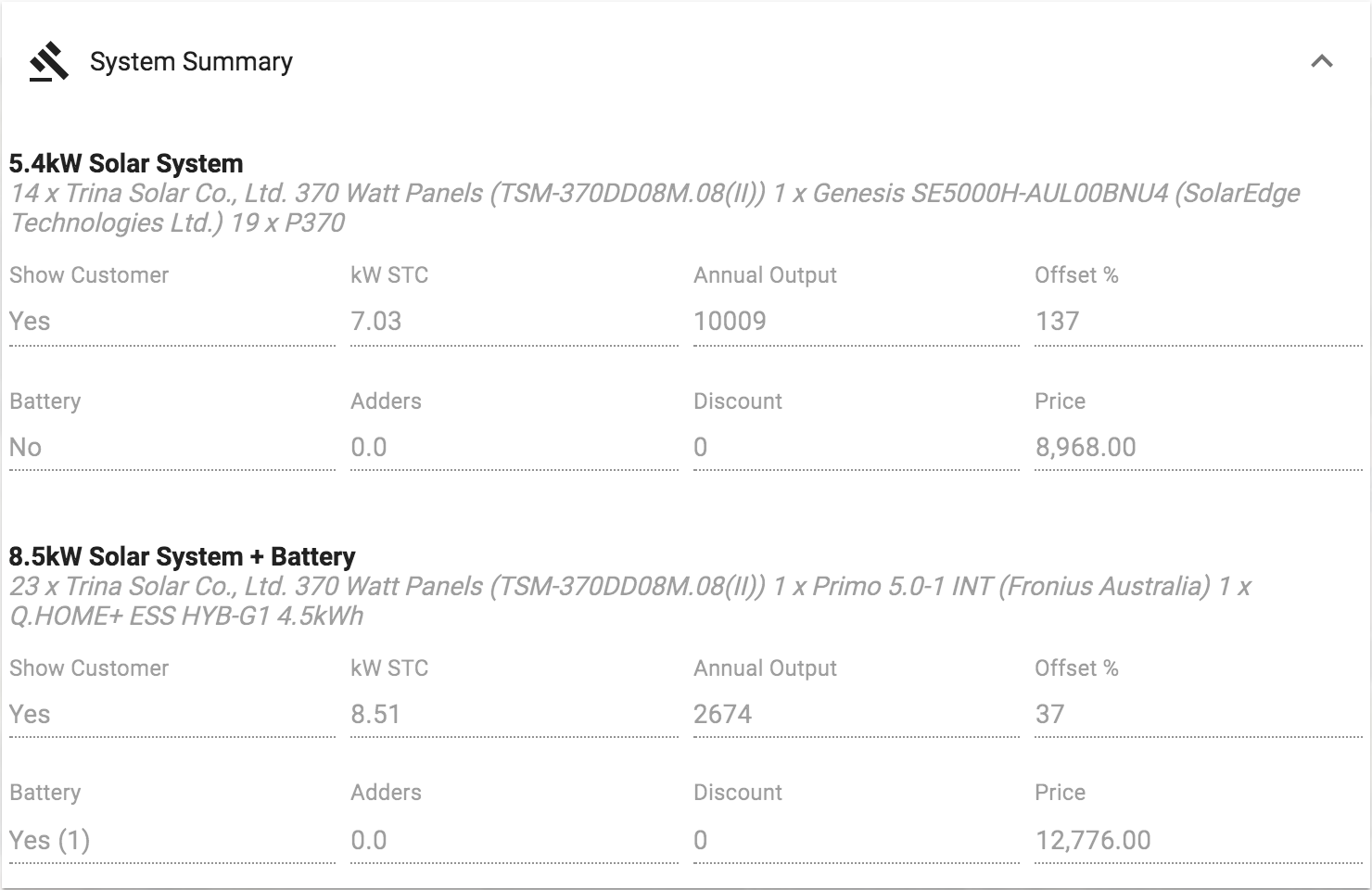Click the Price field showing 8,968.00
This screenshot has height=890, width=1372.
click(x=1199, y=448)
